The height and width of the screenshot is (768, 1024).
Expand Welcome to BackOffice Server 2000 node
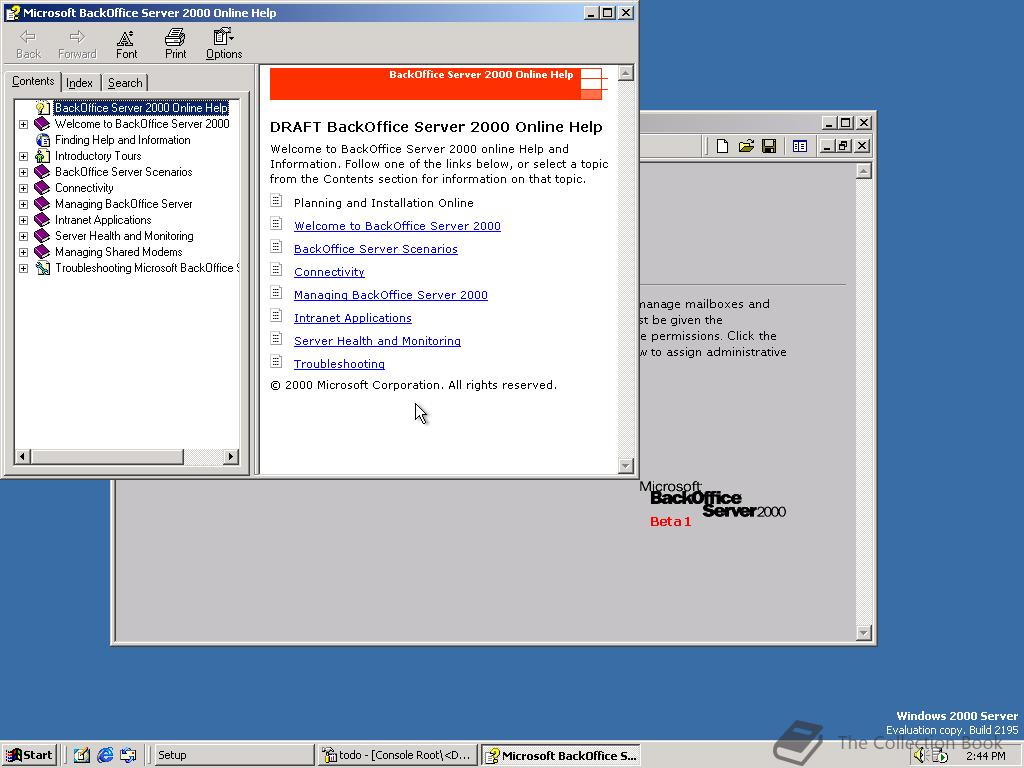(24, 124)
